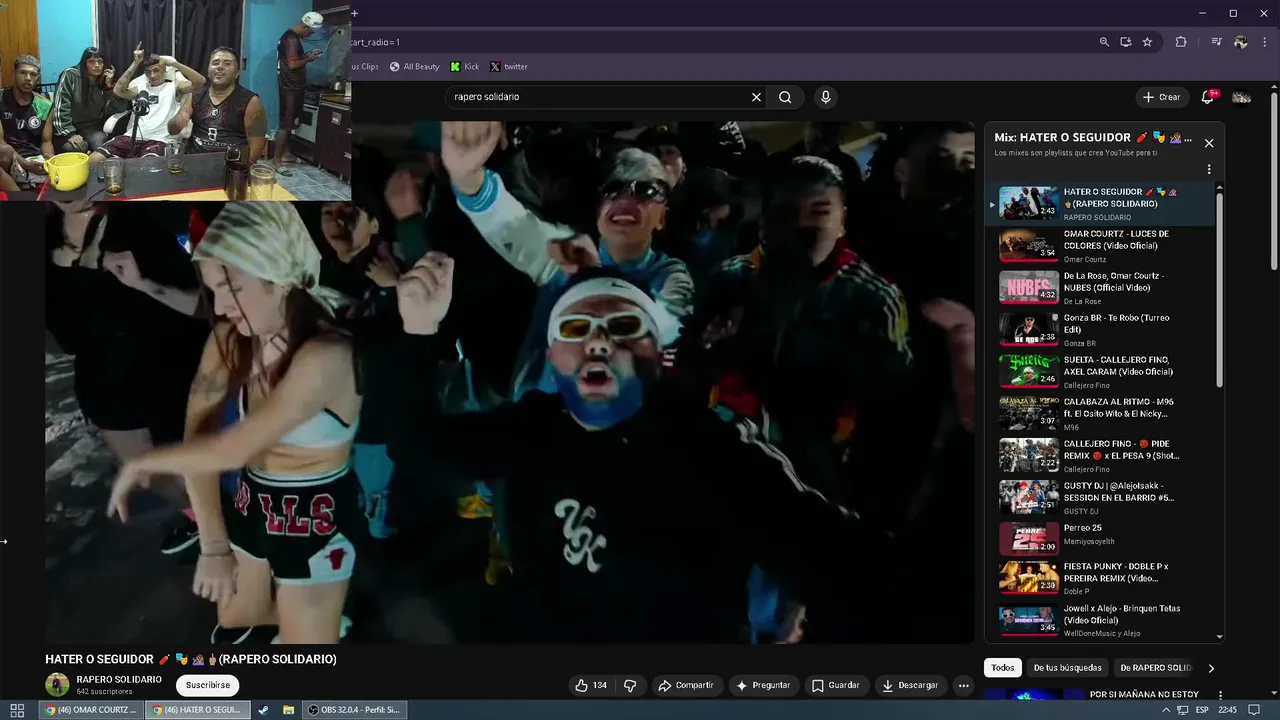The height and width of the screenshot is (720, 1280).
Task: Show hidden system tray icons
Action: 1167,710
